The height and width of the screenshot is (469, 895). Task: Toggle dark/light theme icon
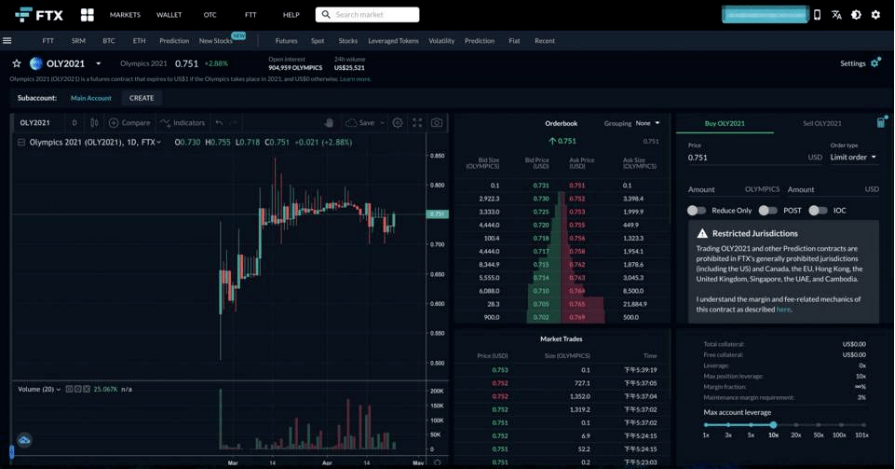856,15
